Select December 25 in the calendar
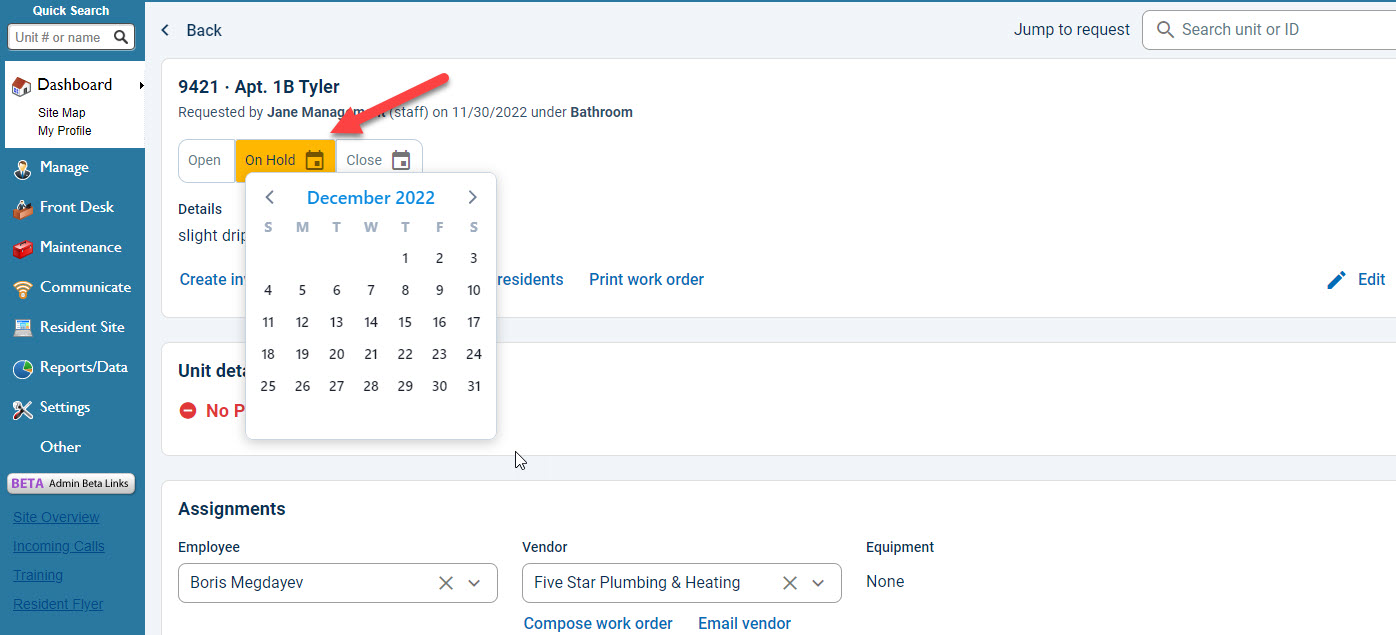This screenshot has width=1396, height=635. pyautogui.click(x=268, y=386)
